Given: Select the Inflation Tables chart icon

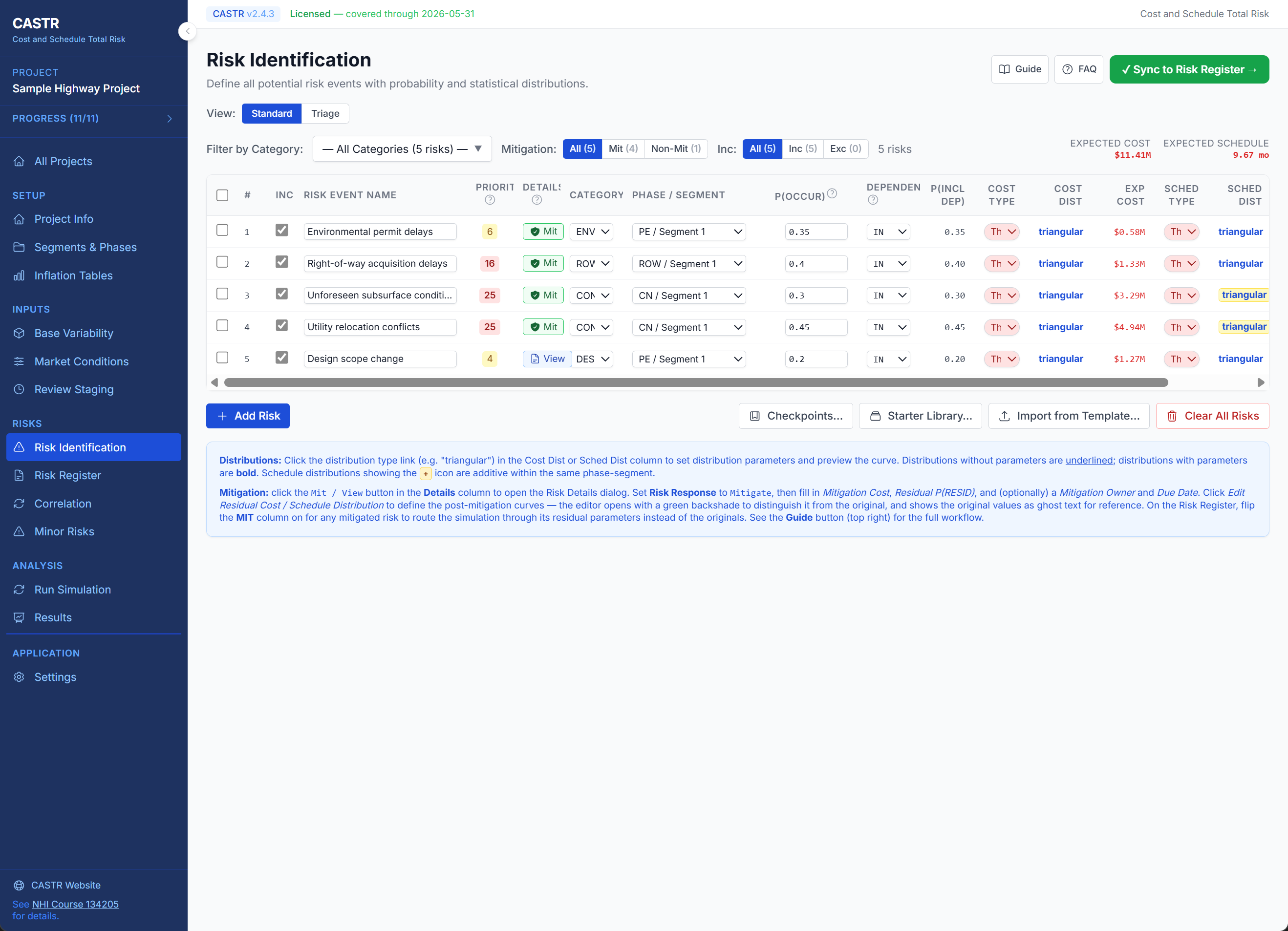Looking at the screenshot, I should (19, 275).
